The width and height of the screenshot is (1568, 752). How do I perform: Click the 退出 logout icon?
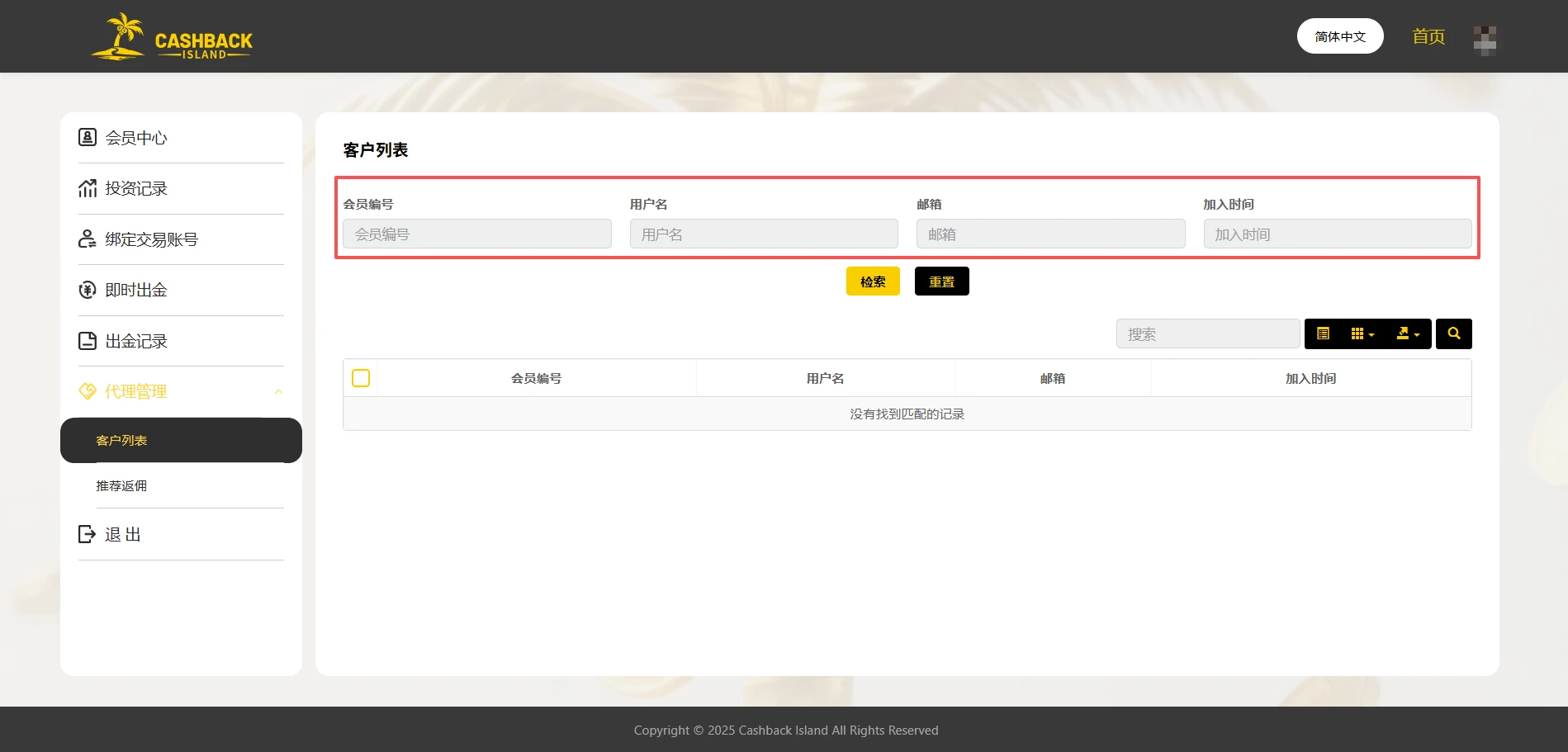tap(87, 534)
